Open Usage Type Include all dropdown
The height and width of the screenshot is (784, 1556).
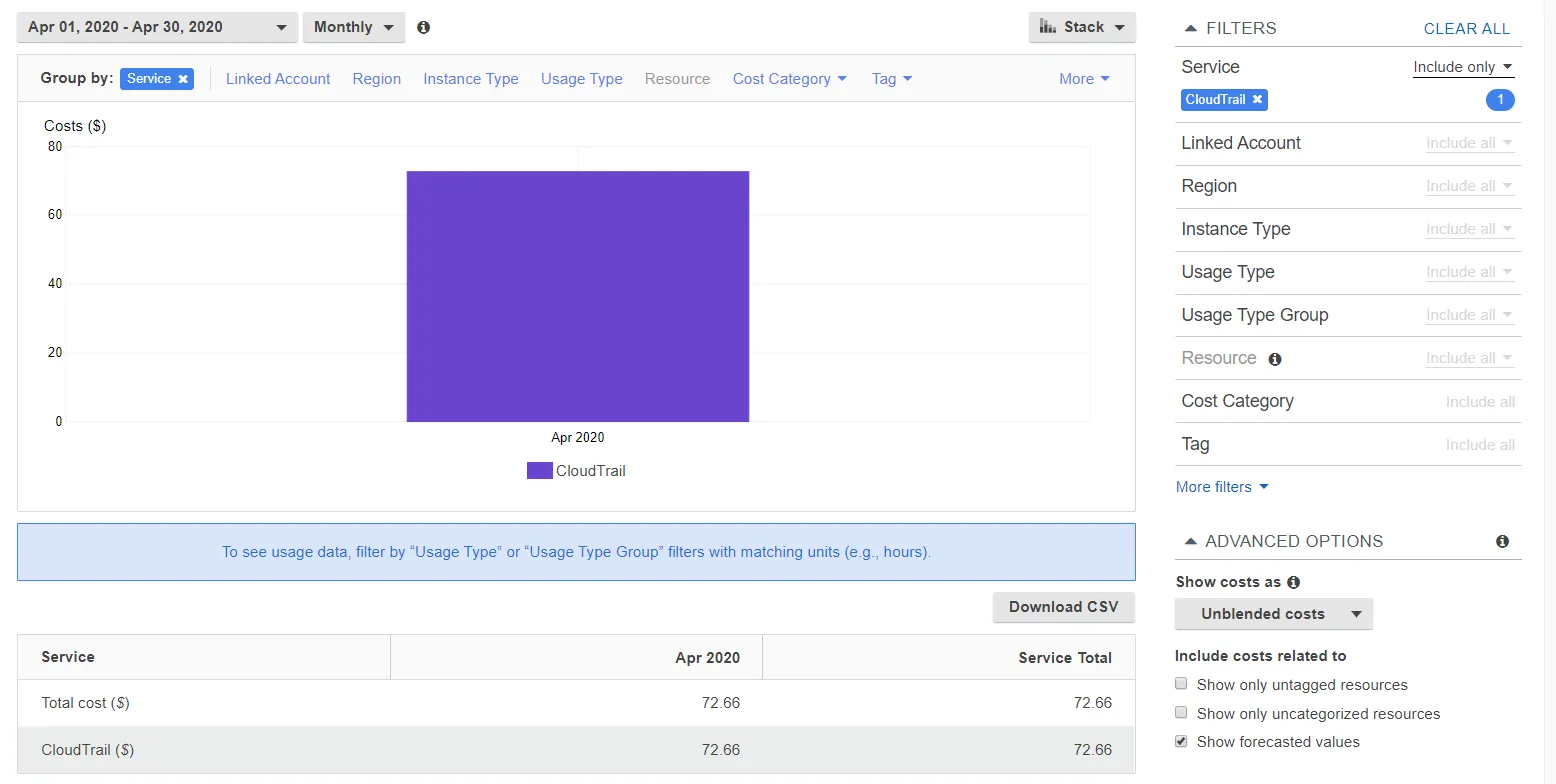[1469, 272]
